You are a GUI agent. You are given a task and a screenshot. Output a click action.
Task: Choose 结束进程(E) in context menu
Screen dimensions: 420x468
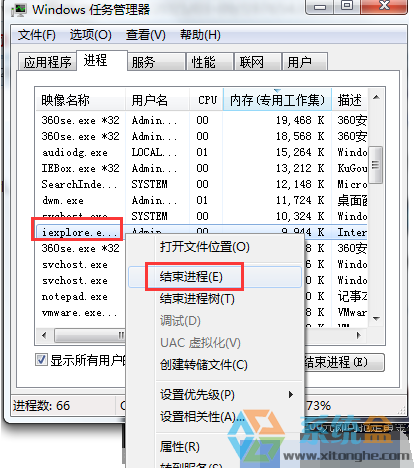pos(215,277)
